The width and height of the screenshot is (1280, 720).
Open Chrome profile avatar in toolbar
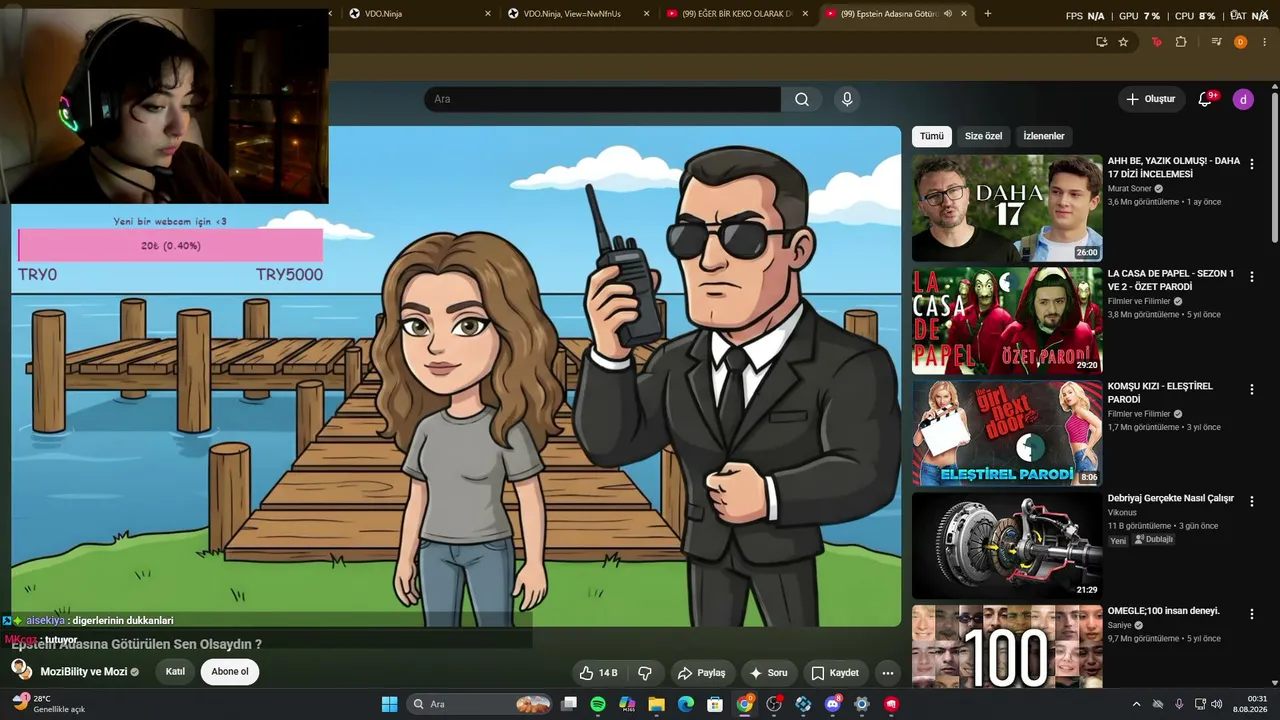click(x=1240, y=42)
